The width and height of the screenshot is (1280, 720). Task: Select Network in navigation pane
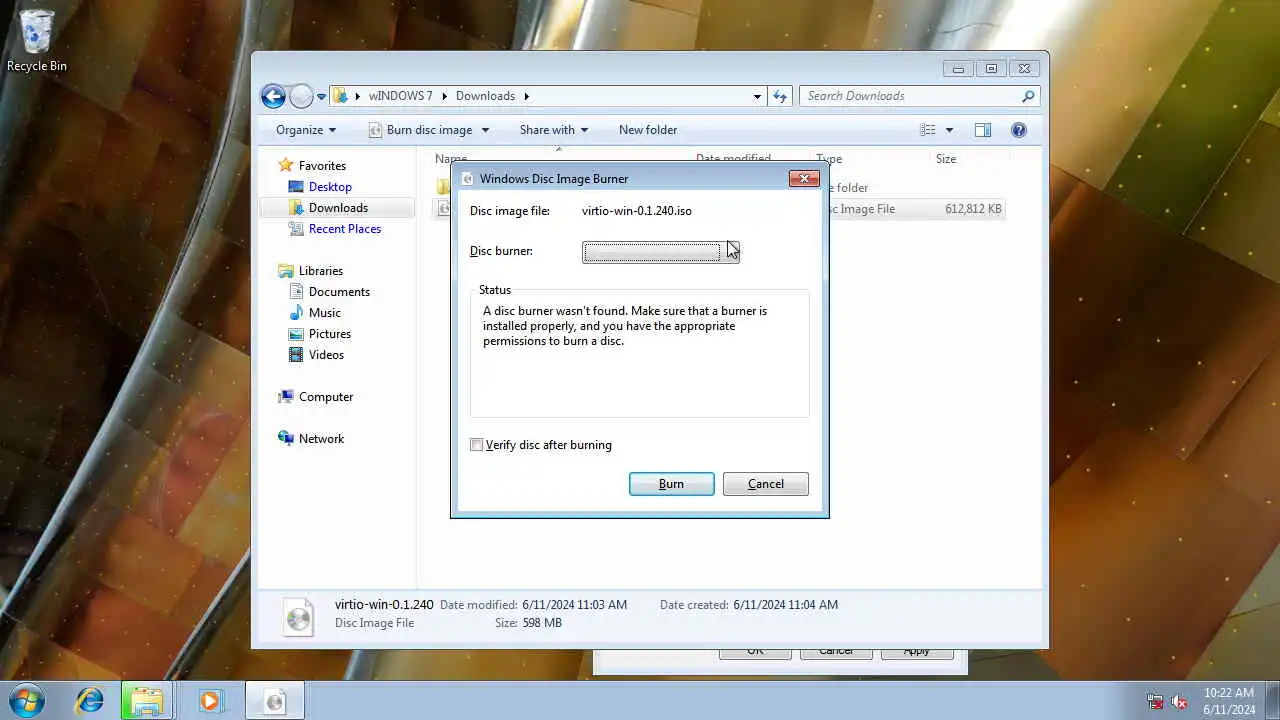point(321,439)
